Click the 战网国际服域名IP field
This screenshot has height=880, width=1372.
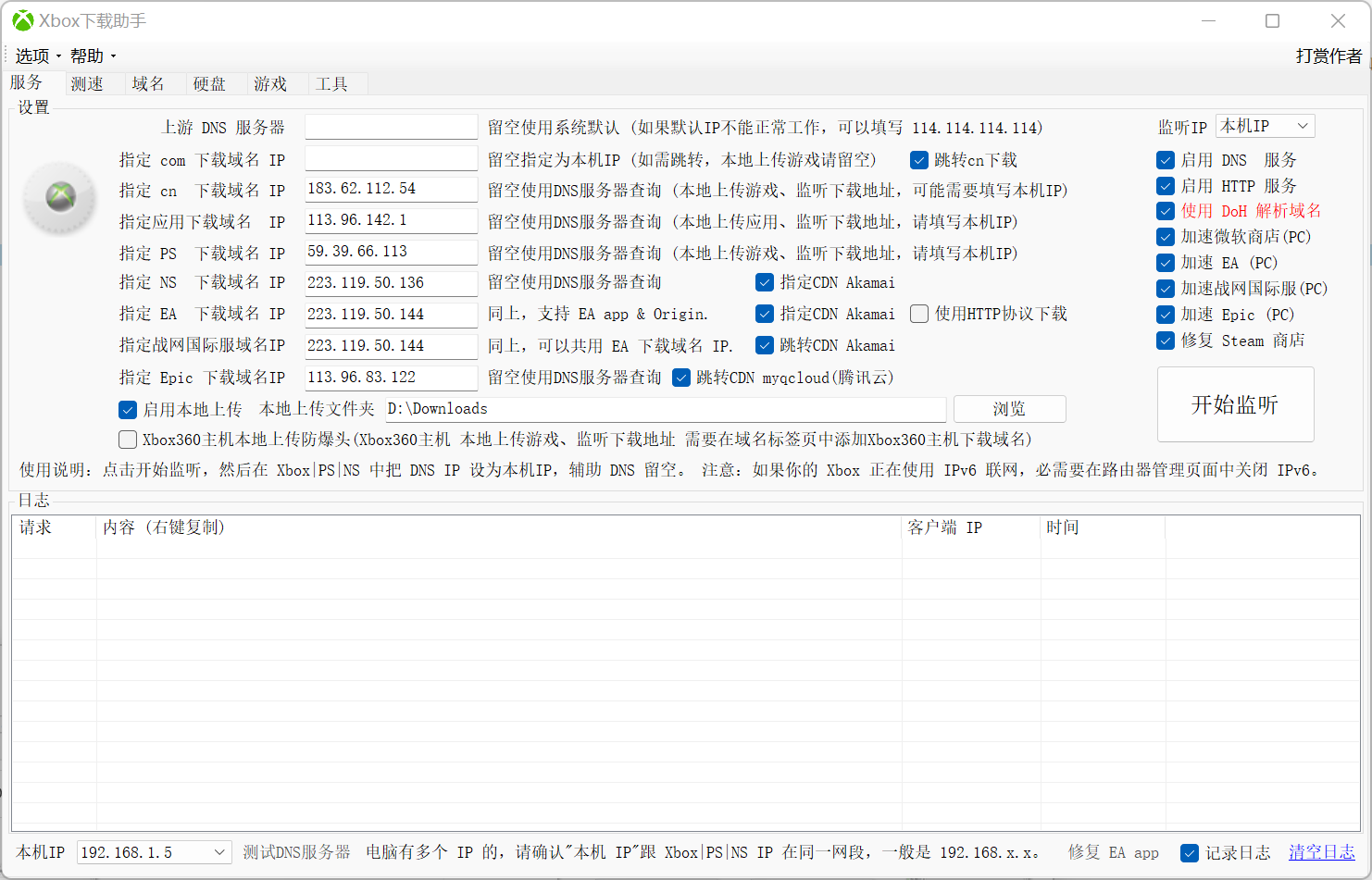tap(391, 346)
